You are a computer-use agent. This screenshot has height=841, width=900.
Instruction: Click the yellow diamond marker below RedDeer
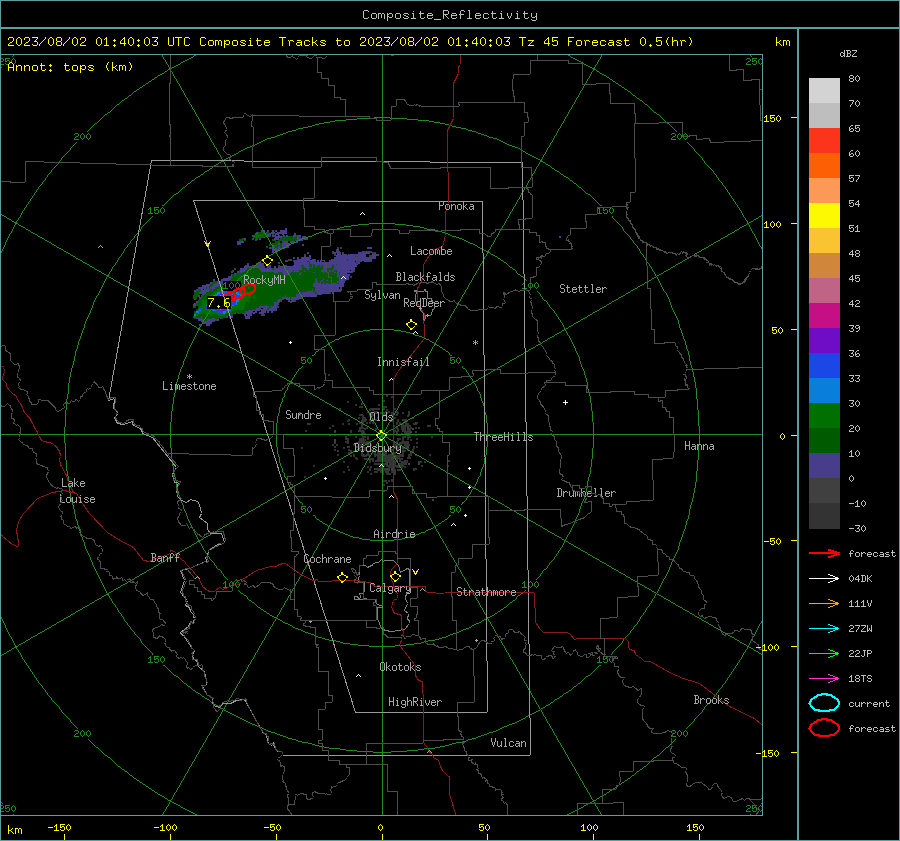click(411, 325)
